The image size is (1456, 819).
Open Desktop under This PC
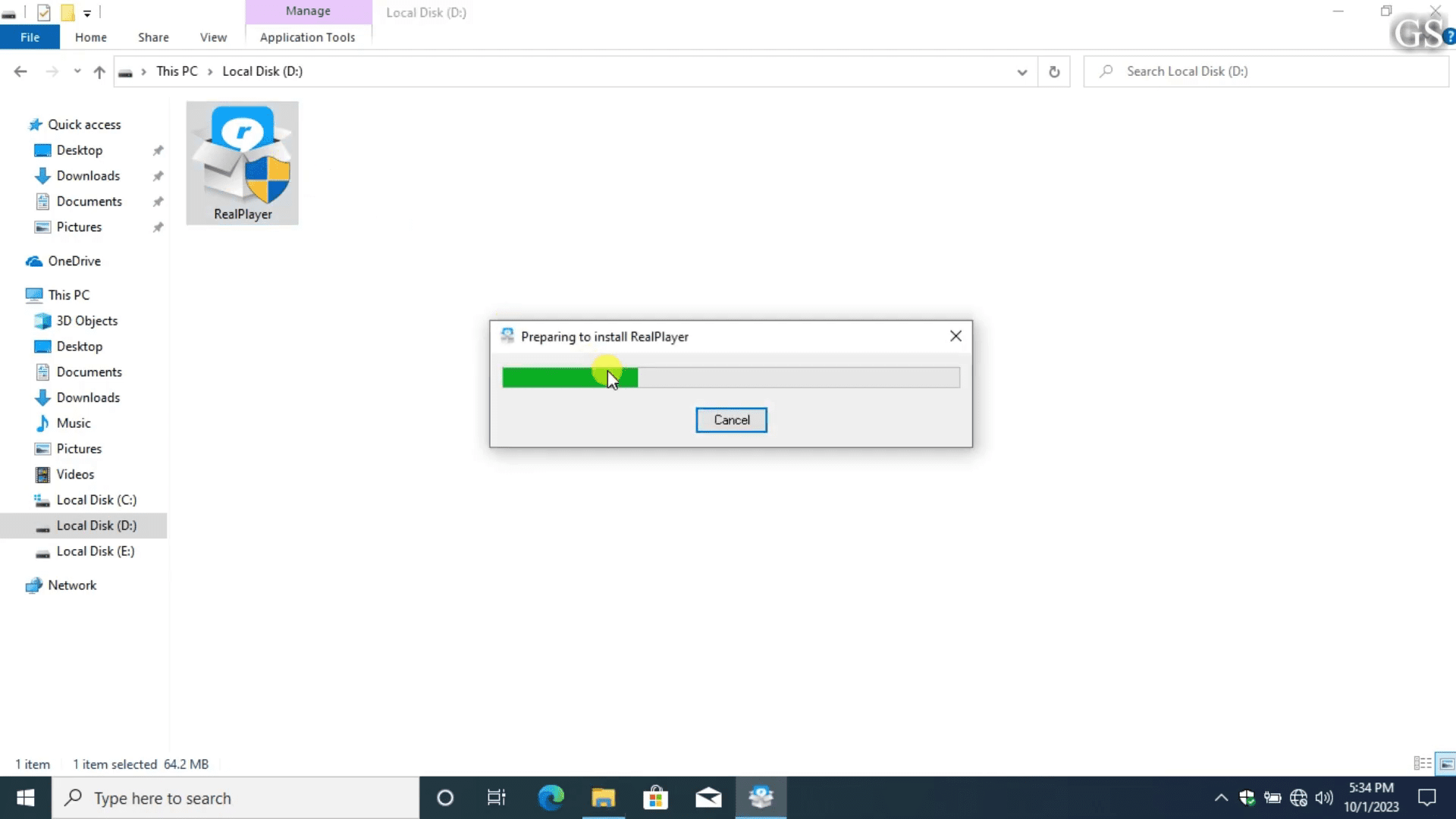[x=79, y=347]
